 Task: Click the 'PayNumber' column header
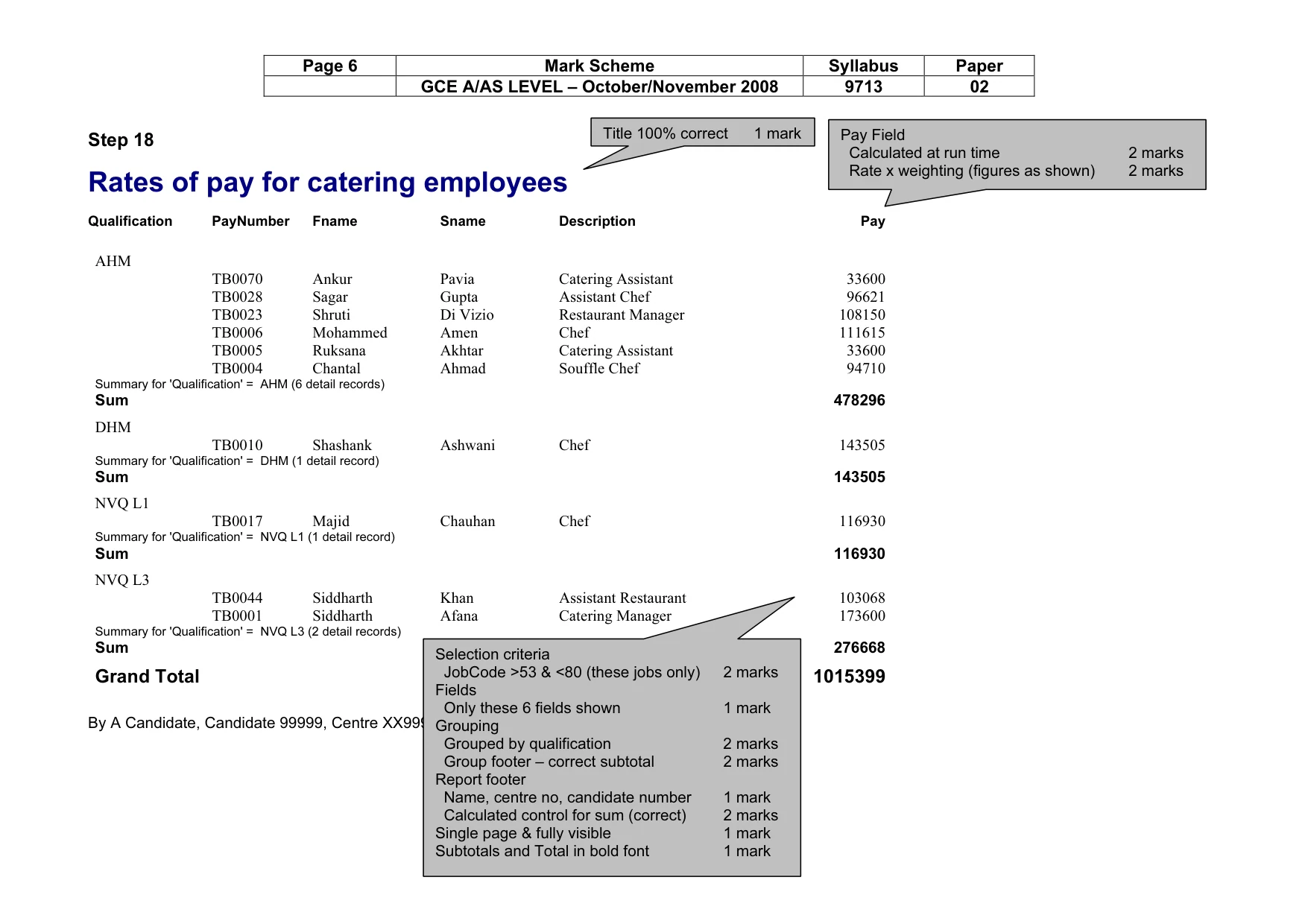pos(250,221)
